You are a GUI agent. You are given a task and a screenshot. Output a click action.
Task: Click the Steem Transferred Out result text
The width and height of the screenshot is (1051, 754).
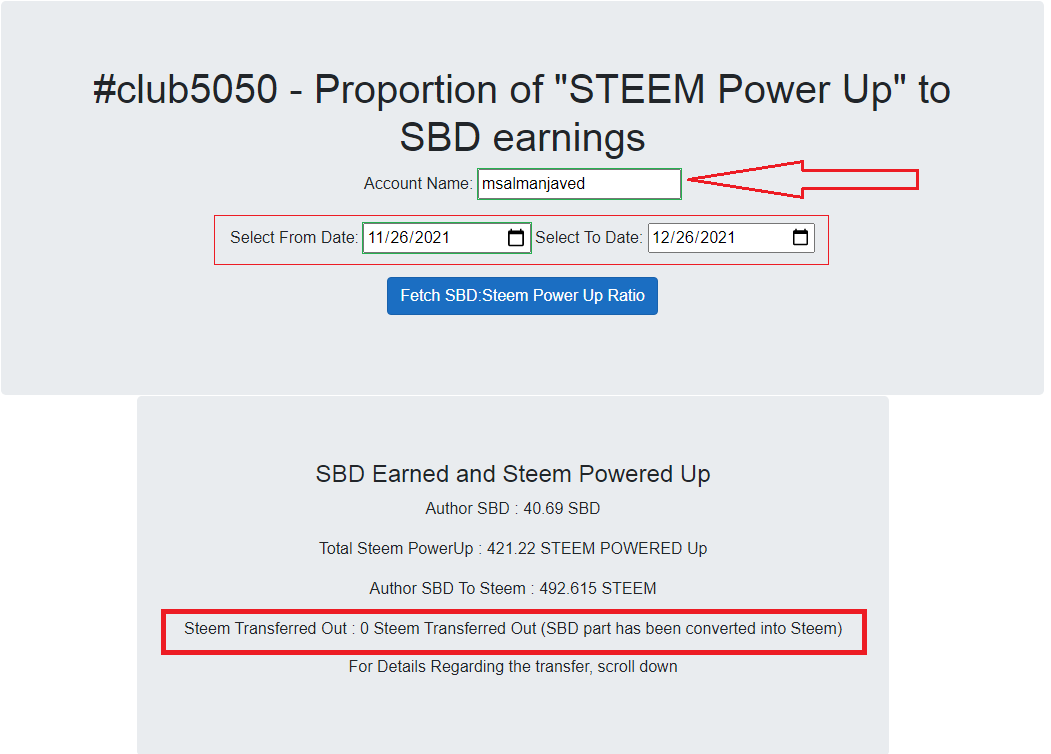coord(513,629)
